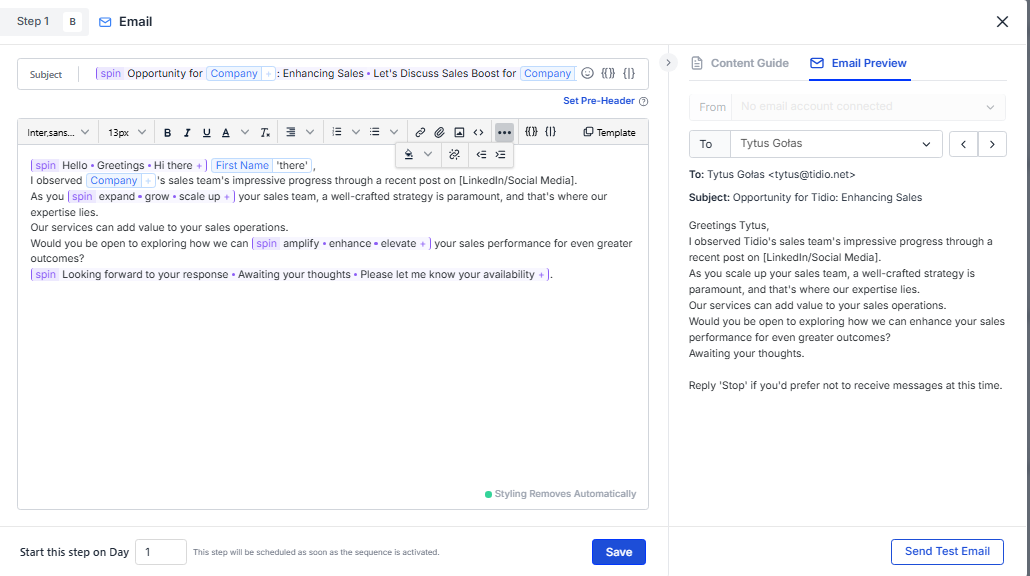Screen dimensions: 1030x576
Task: Add a spin variant after 'Hi there'
Action: coord(199,166)
